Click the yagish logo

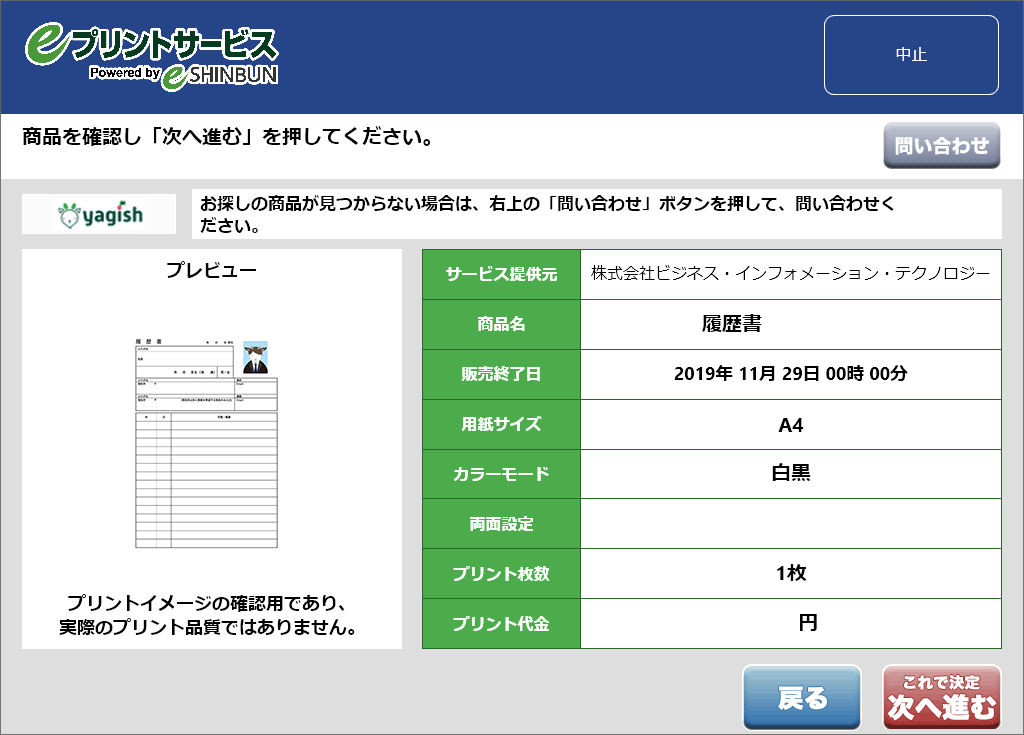click(x=99, y=214)
